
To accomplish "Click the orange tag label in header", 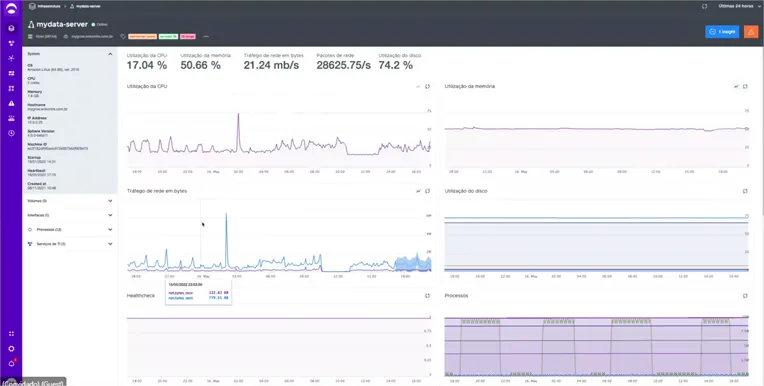I will coord(142,37).
